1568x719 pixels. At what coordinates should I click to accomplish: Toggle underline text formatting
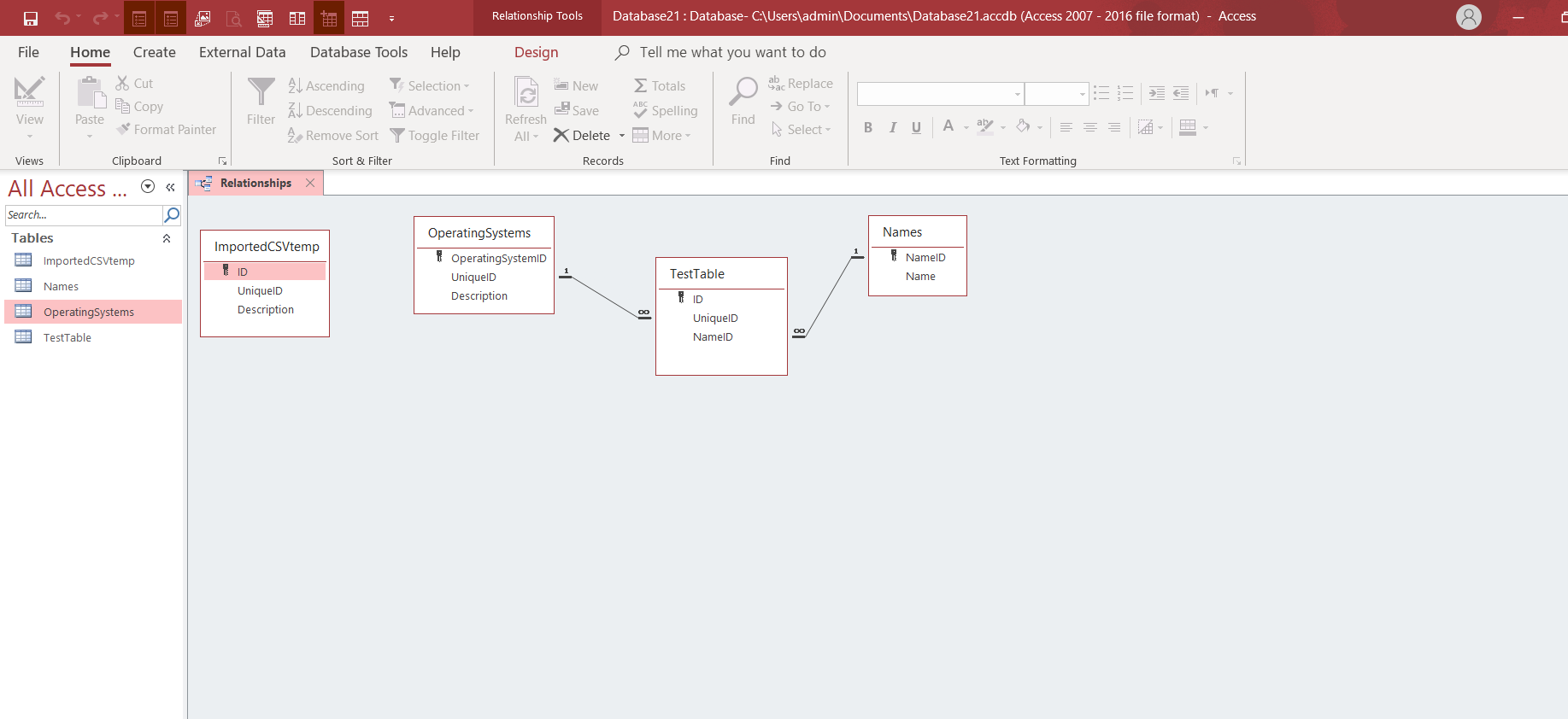tap(916, 127)
